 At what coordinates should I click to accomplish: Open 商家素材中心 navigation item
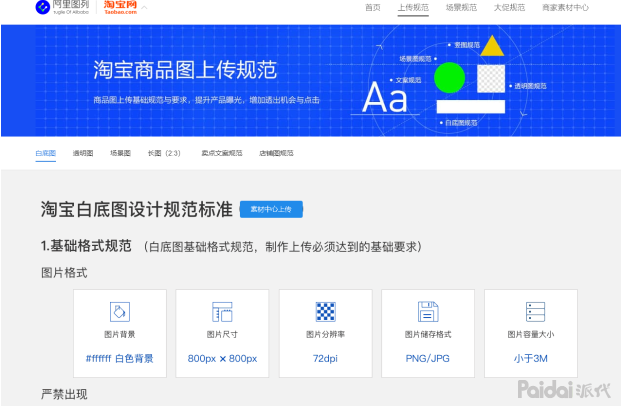[x=565, y=8]
